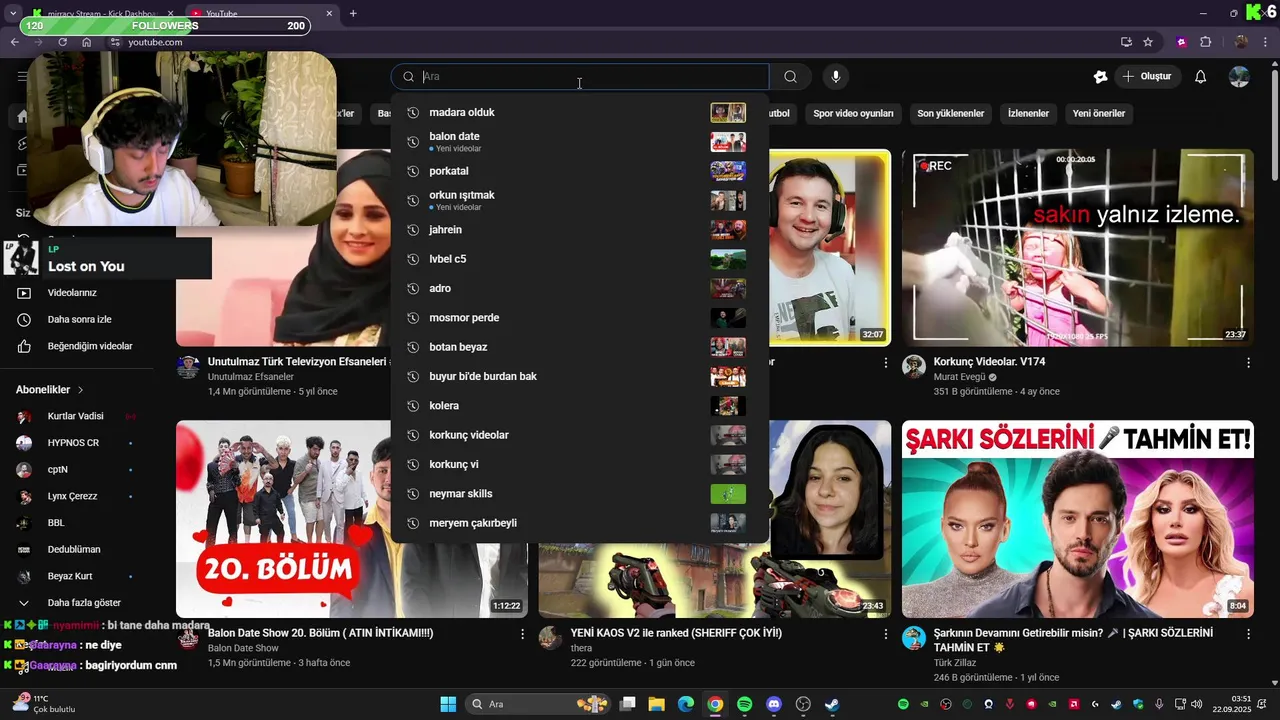This screenshot has width=1280, height=720.
Task: Open 'Videolarınız' in the sidebar
Action: tap(72, 293)
